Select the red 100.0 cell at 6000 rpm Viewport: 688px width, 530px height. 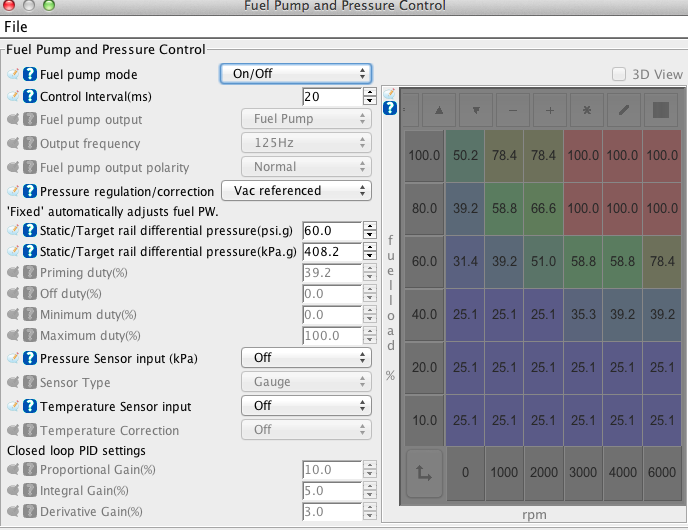661,155
